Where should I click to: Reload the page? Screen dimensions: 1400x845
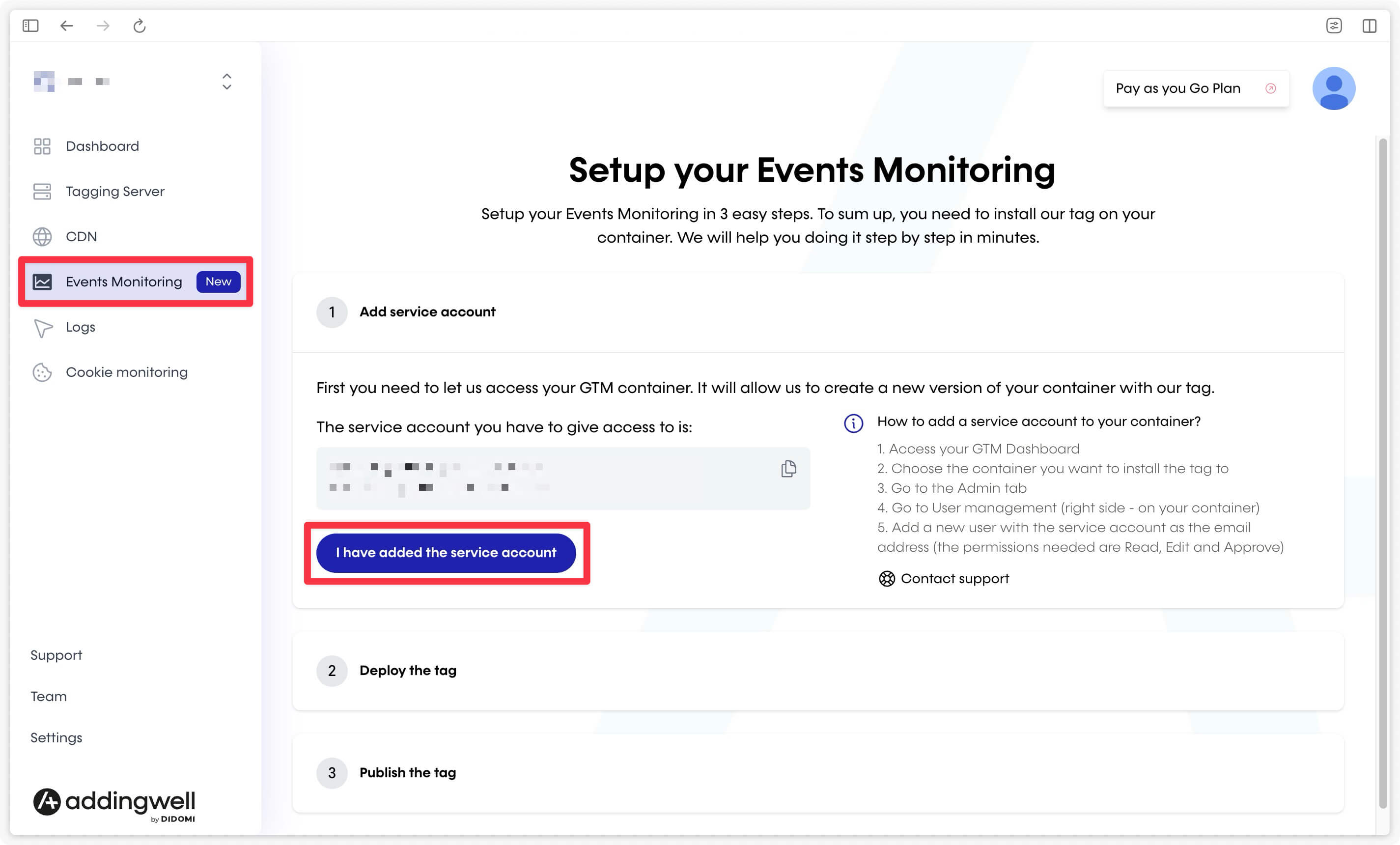coord(139,26)
